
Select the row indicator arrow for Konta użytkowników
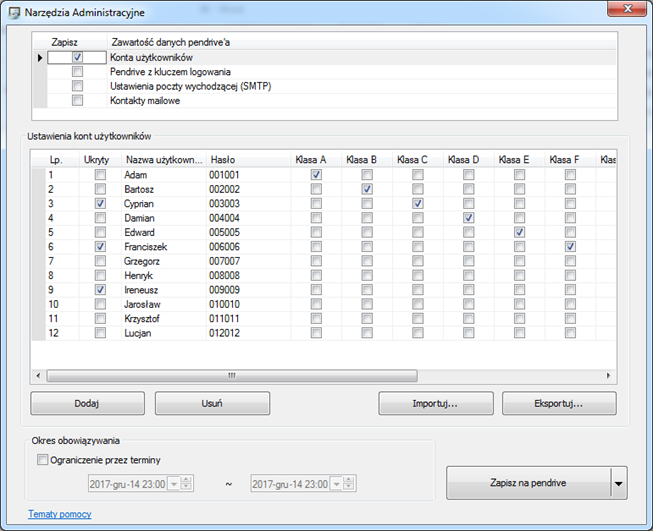[40, 57]
